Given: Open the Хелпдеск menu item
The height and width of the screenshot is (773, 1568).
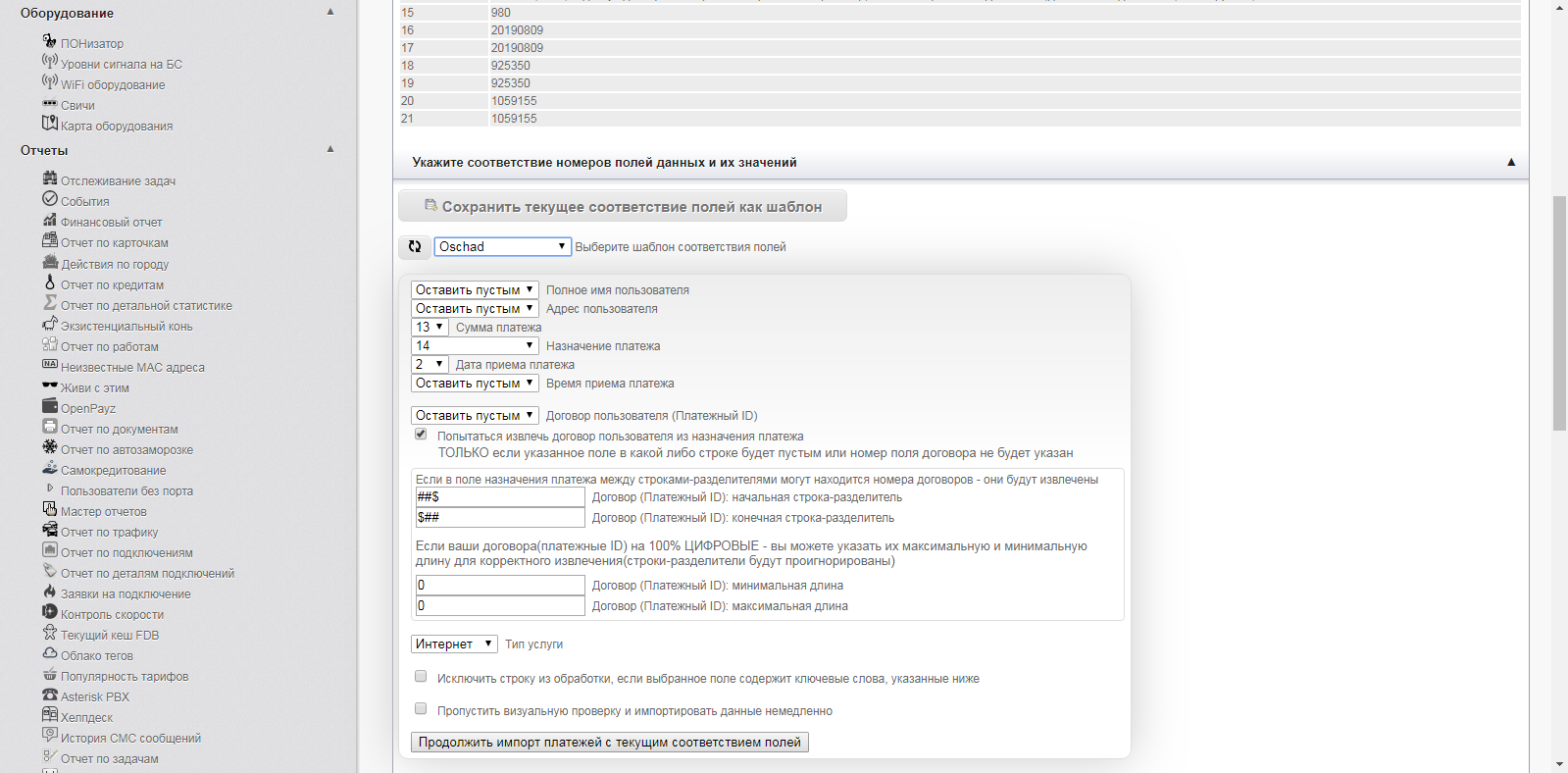Looking at the screenshot, I should 86,718.
